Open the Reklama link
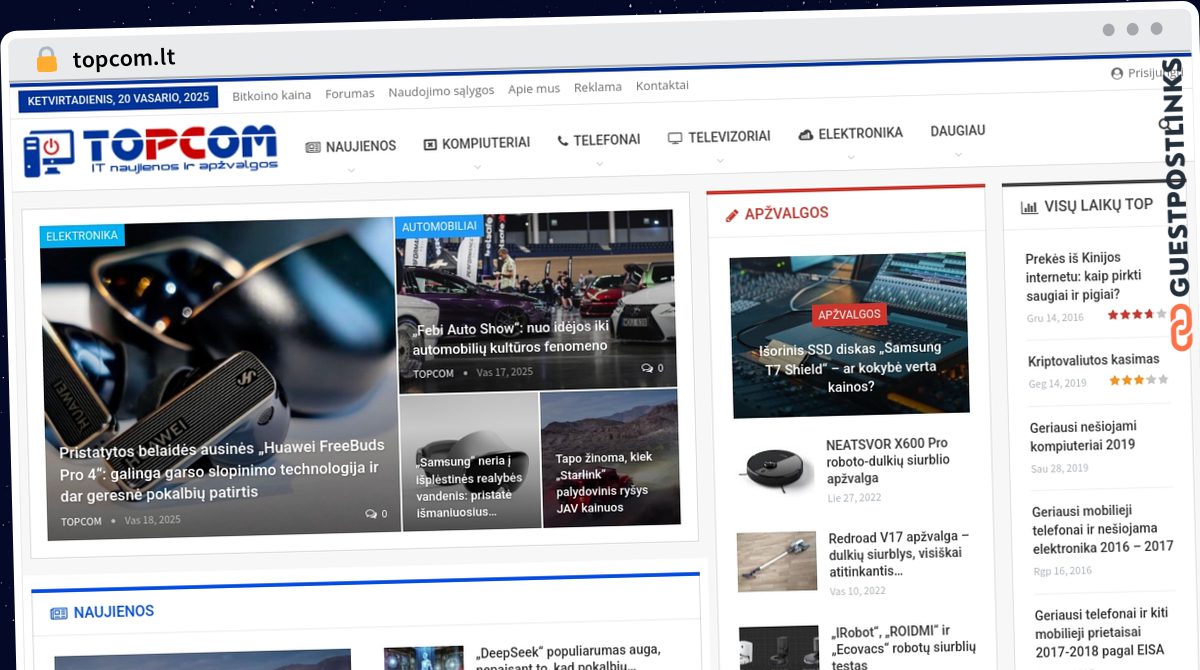Viewport: 1200px width, 670px height. pyautogui.click(x=598, y=87)
